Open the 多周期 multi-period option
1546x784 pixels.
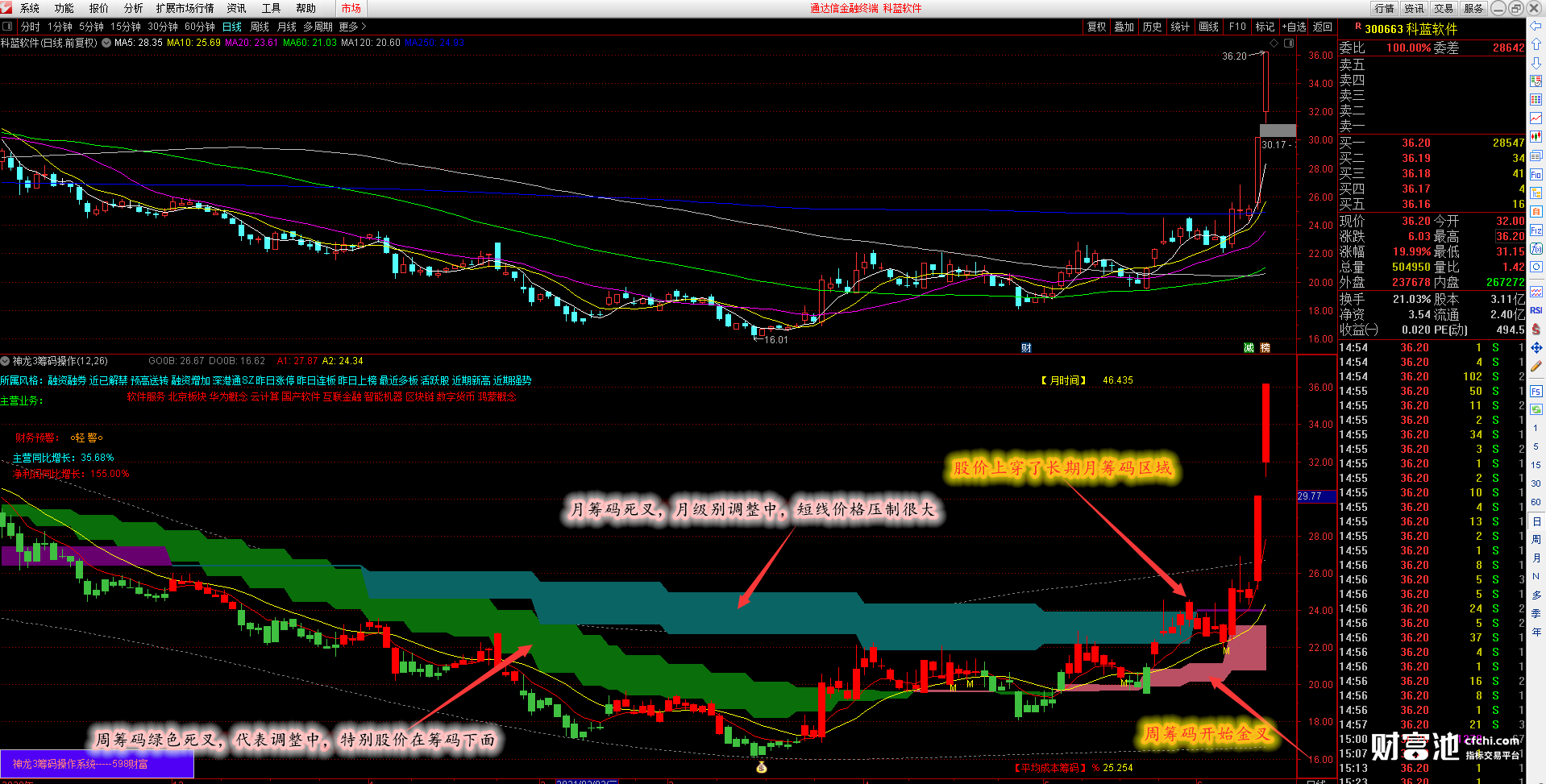pos(318,27)
